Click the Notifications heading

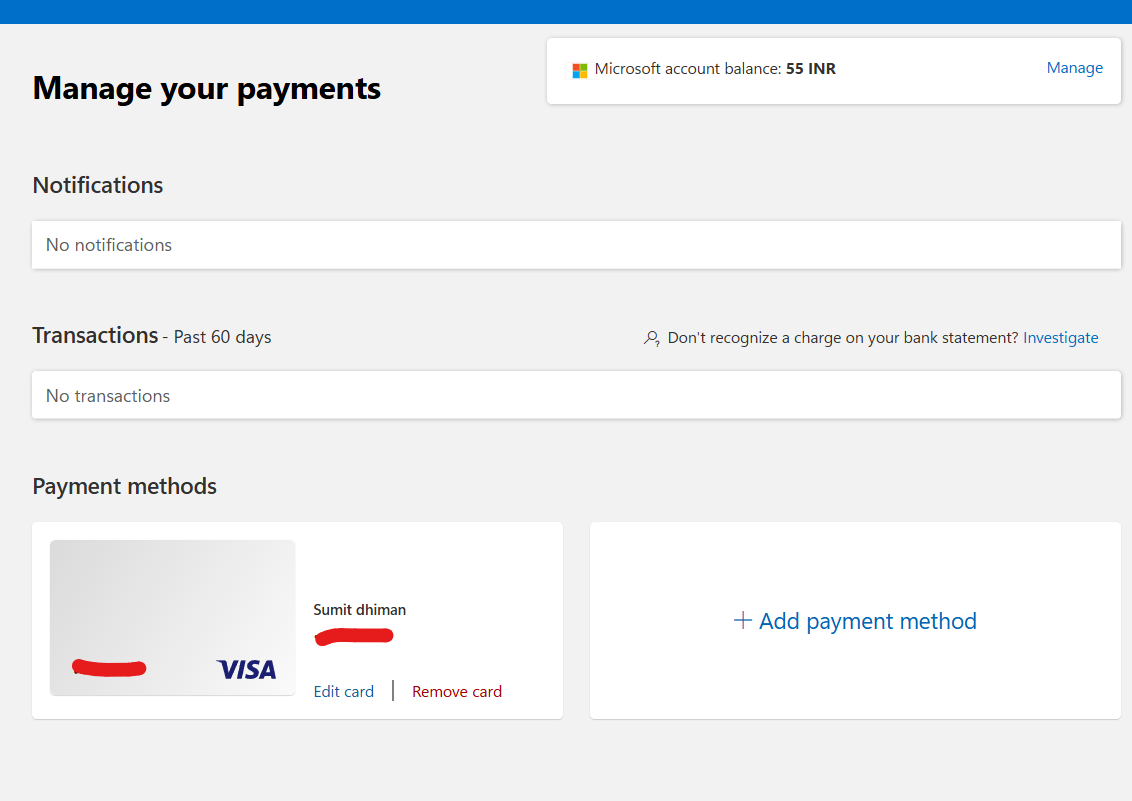pos(97,185)
